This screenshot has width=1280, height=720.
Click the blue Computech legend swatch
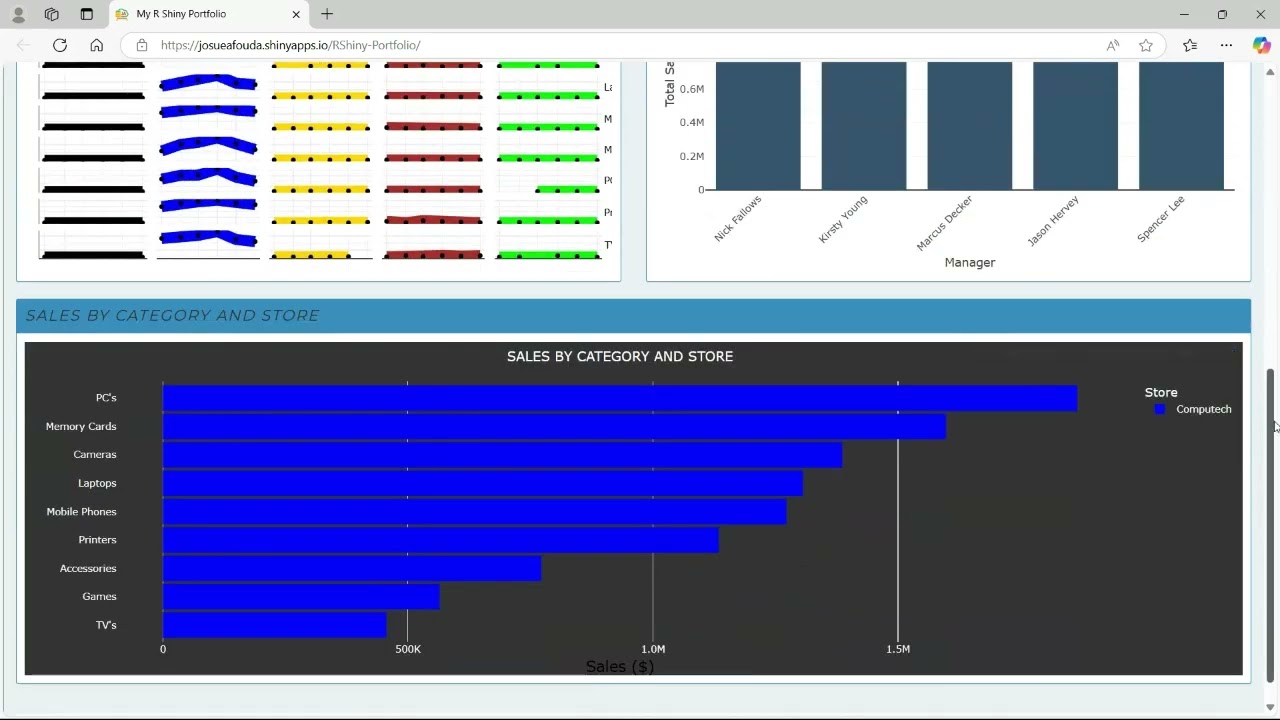click(1160, 409)
